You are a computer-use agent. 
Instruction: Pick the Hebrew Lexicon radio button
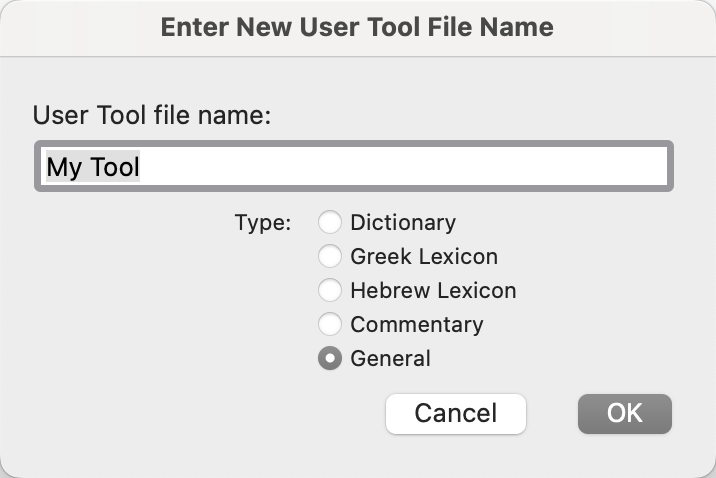[330, 290]
